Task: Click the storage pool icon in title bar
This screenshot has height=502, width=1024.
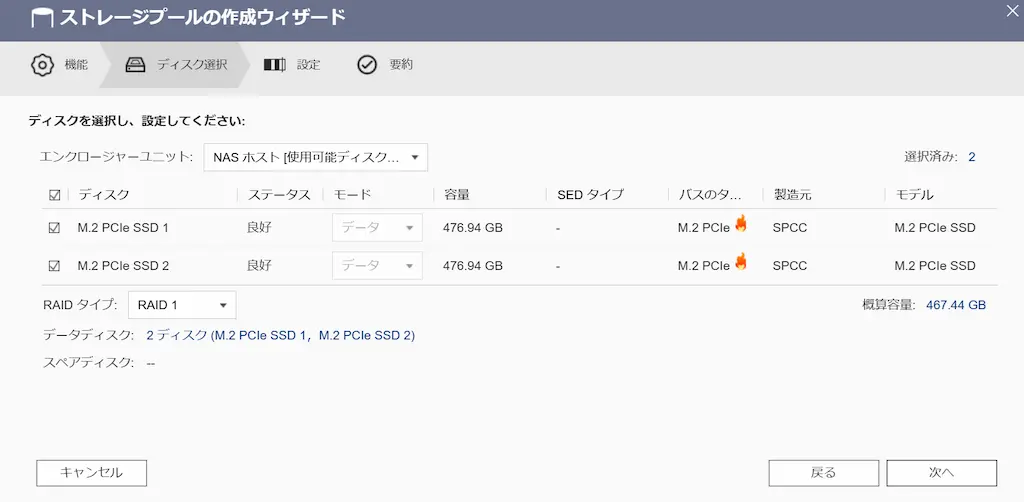Action: click(x=42, y=18)
